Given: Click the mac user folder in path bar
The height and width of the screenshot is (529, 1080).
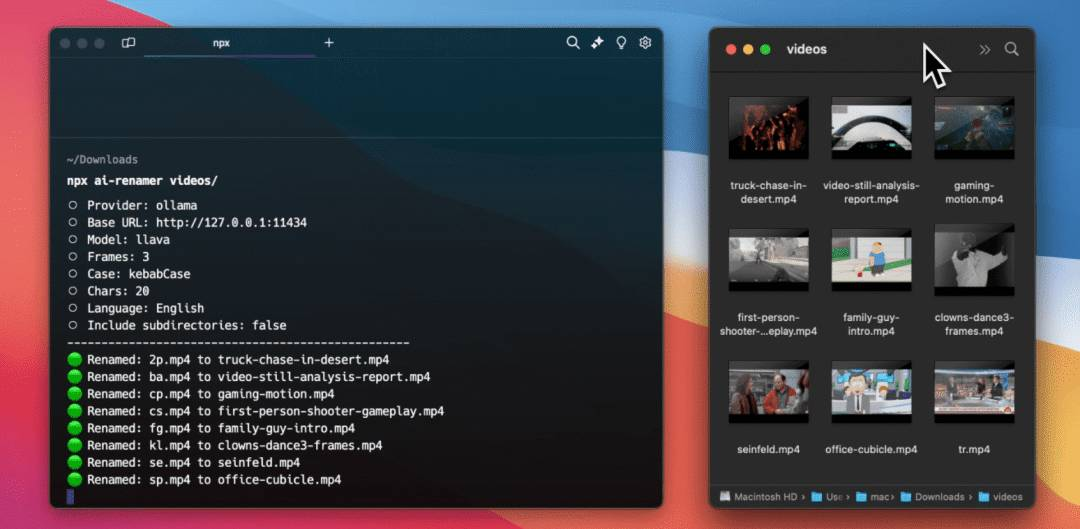Looking at the screenshot, I should point(875,497).
